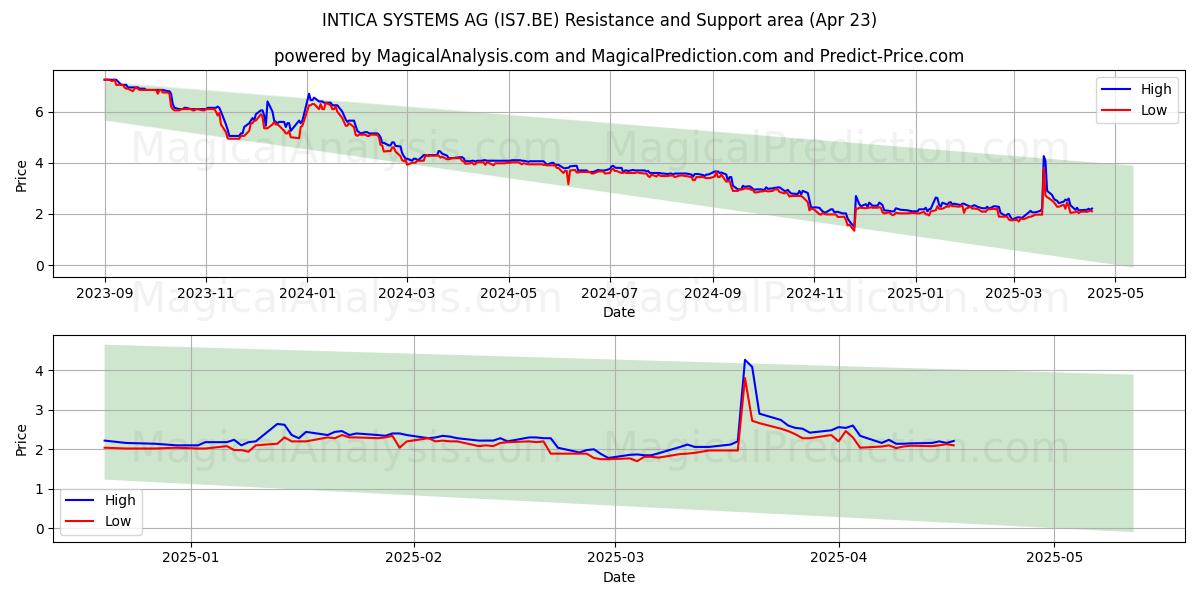Click the '2025-03' x-axis label in the top chart
This screenshot has width=1200, height=600.
tap(1013, 293)
